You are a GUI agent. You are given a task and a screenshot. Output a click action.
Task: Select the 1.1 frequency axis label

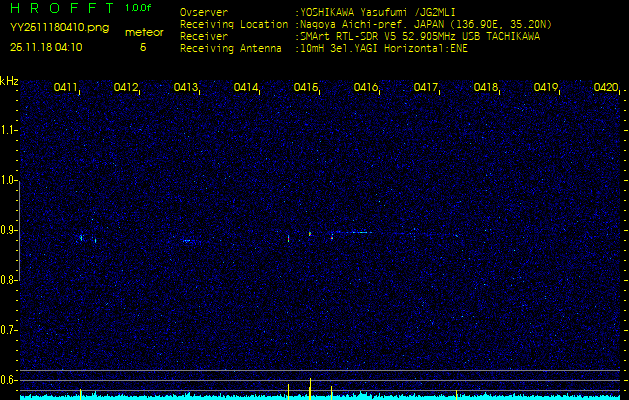click(x=9, y=130)
